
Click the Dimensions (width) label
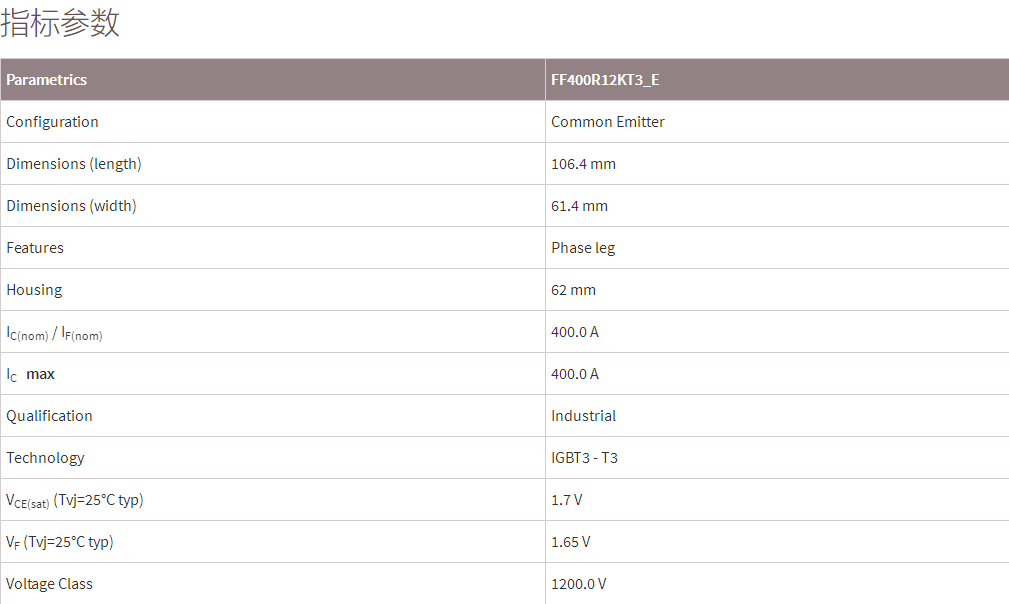(x=71, y=206)
